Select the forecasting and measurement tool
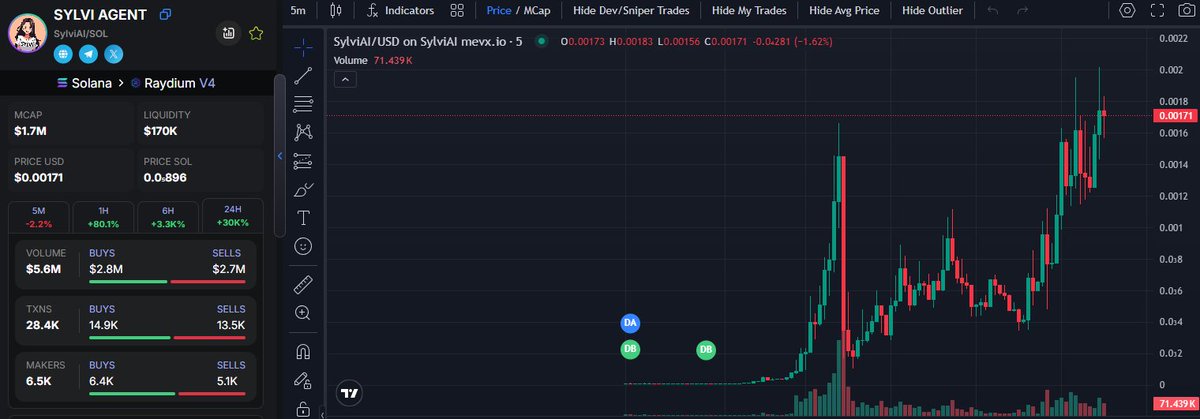 click(304, 161)
